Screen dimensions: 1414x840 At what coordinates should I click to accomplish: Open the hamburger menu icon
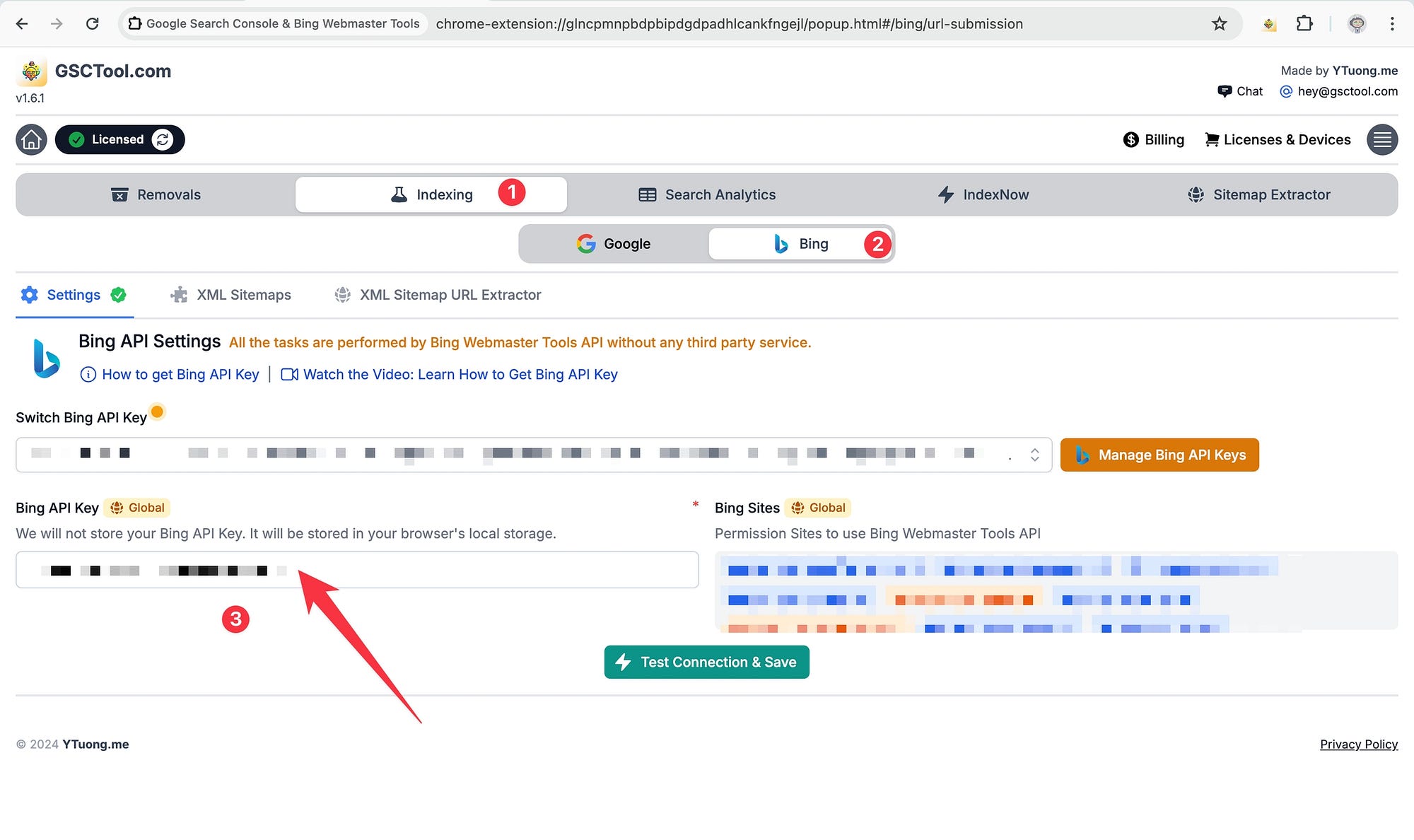click(x=1382, y=139)
